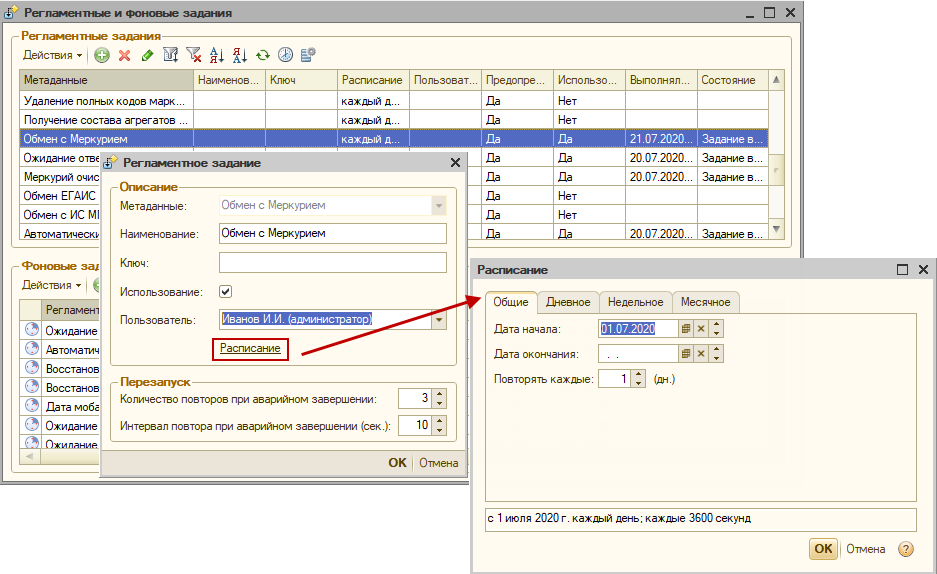Click the clock icon of Автоматич background row

pyautogui.click(x=32, y=349)
